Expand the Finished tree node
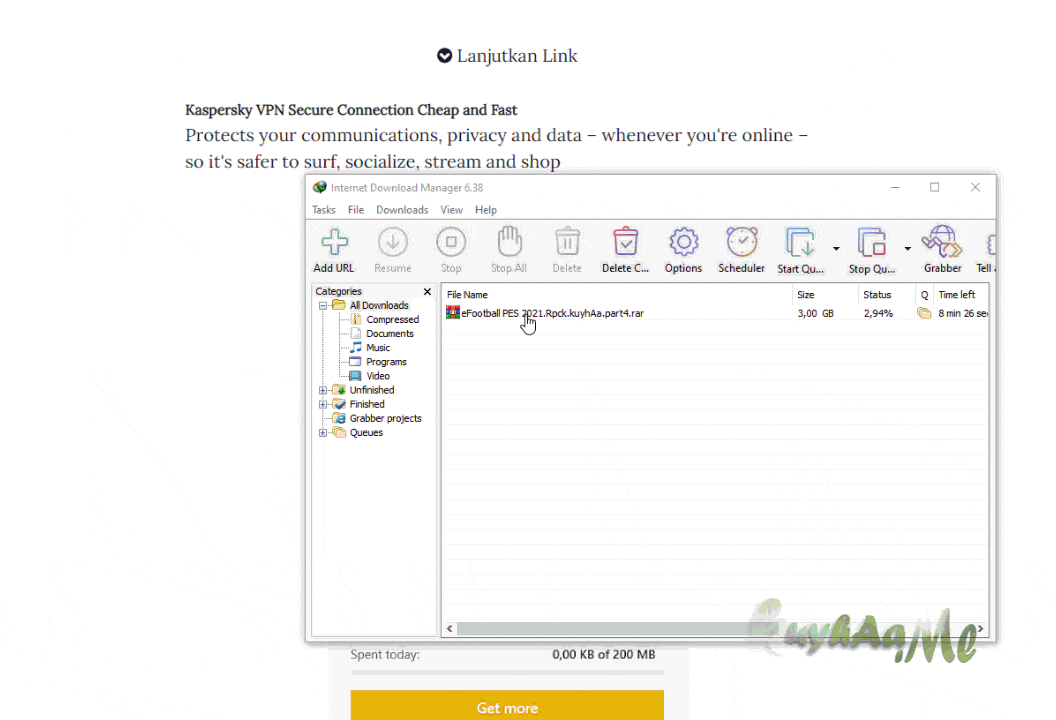The image size is (1056, 720). pos(323,404)
